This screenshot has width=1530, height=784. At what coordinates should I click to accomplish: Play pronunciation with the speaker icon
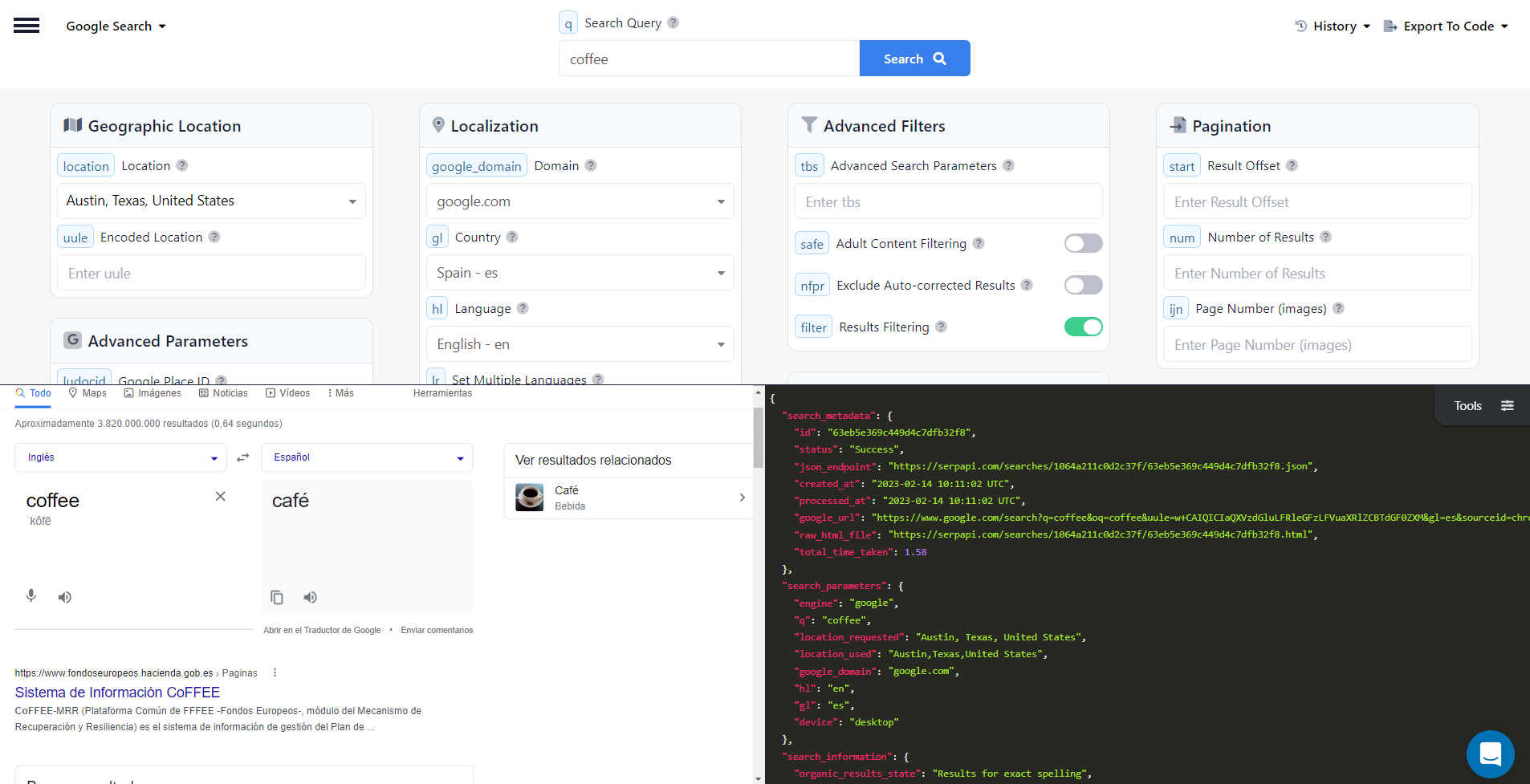point(65,597)
